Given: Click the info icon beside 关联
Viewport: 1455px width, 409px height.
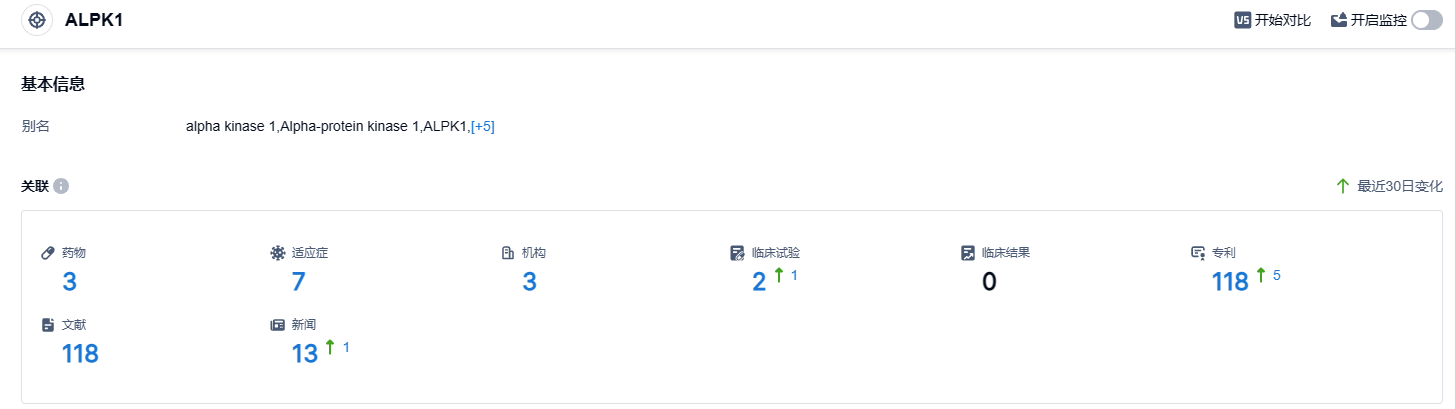Looking at the screenshot, I should tap(61, 186).
